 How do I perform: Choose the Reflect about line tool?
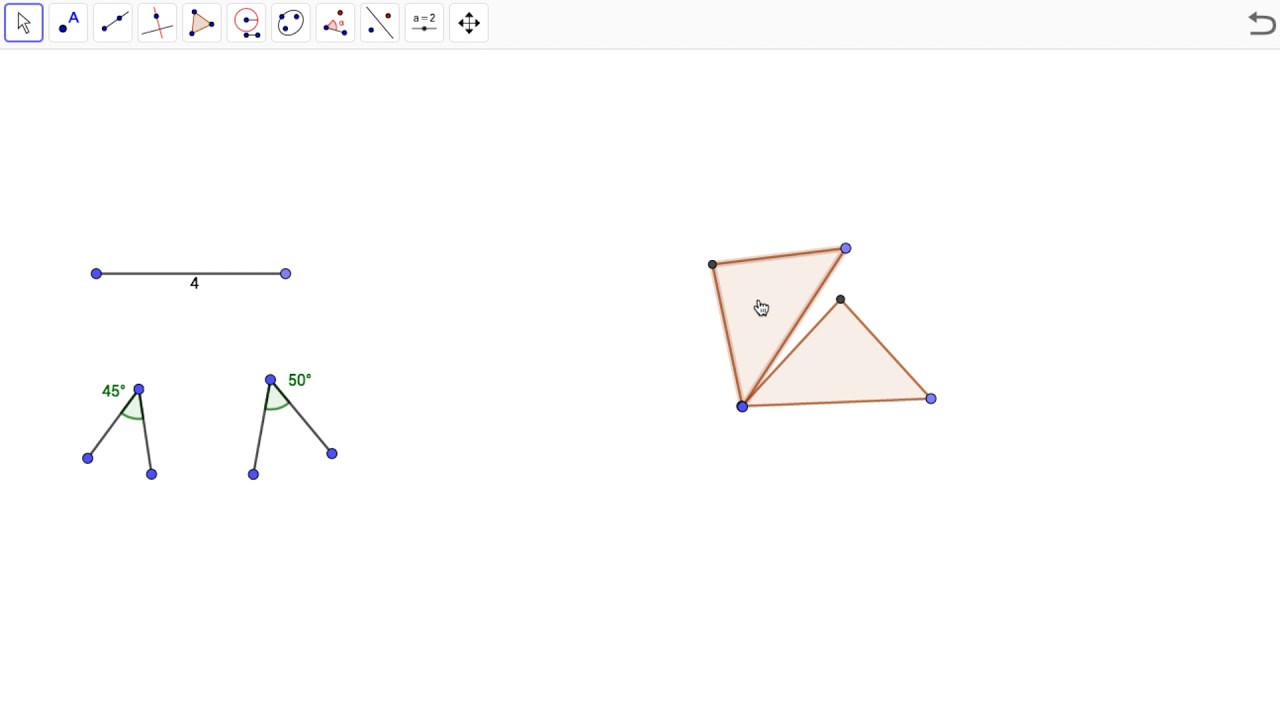click(380, 22)
